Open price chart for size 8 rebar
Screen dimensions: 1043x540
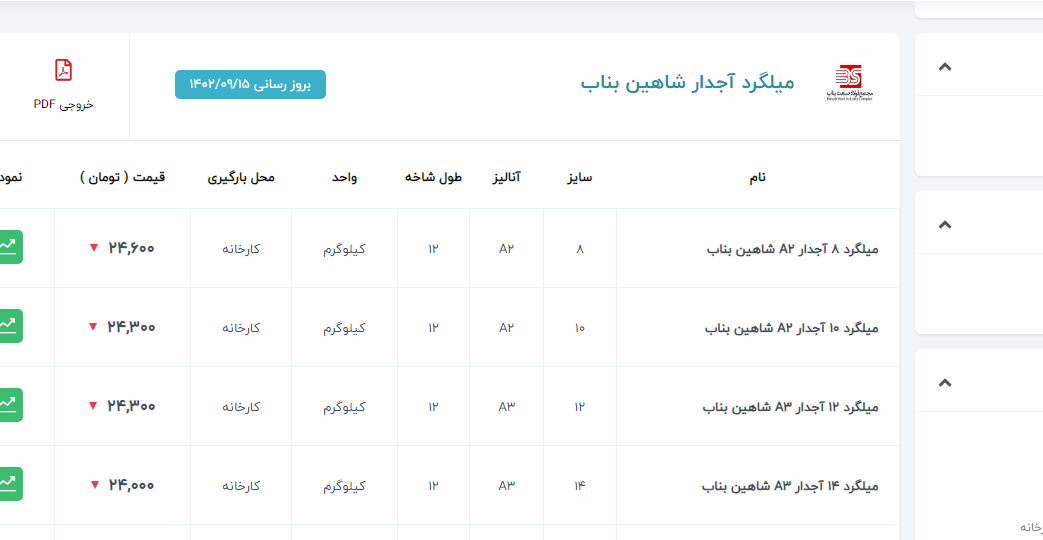pos(9,247)
